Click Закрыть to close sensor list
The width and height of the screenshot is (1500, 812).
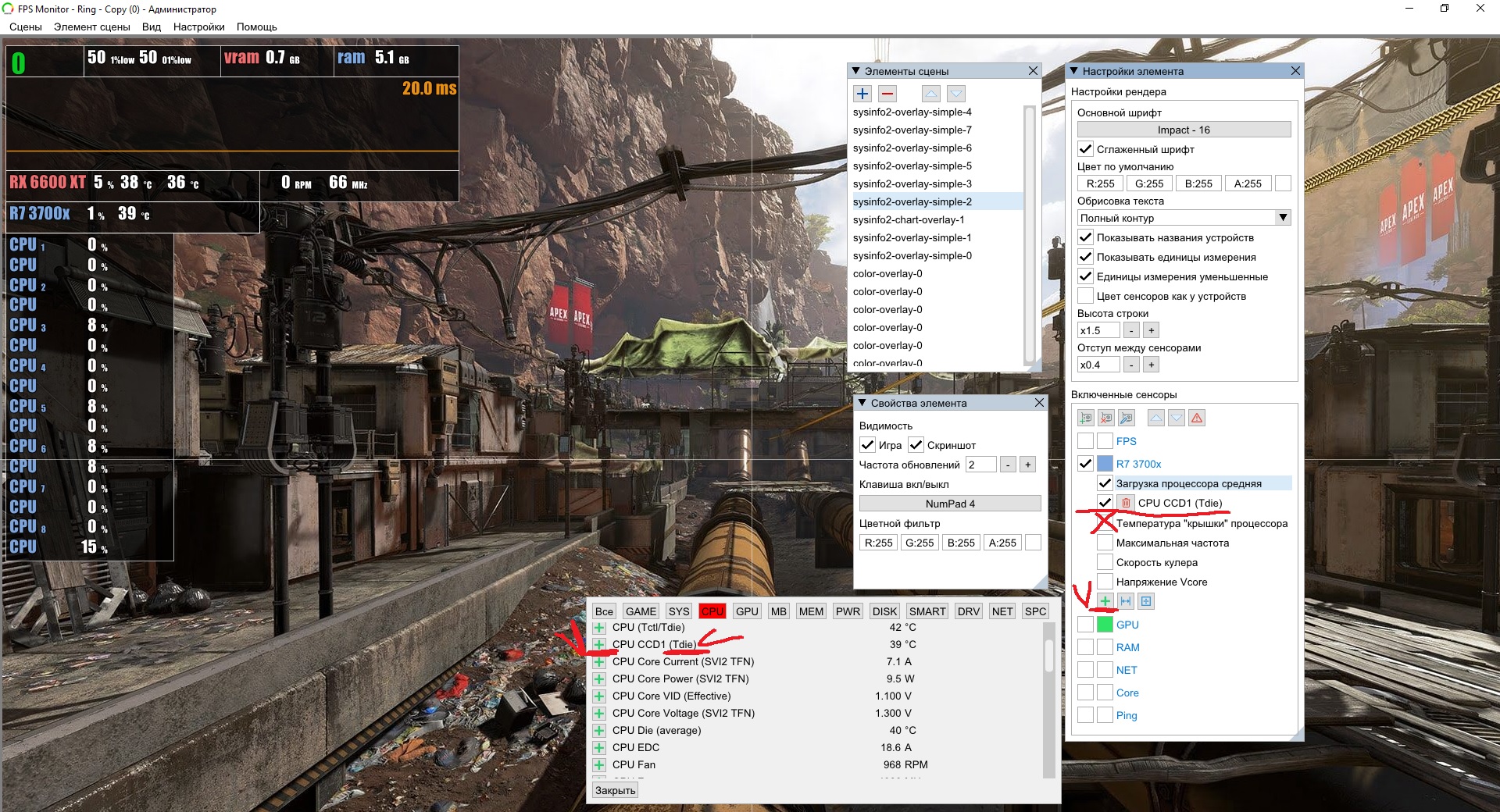(x=616, y=790)
